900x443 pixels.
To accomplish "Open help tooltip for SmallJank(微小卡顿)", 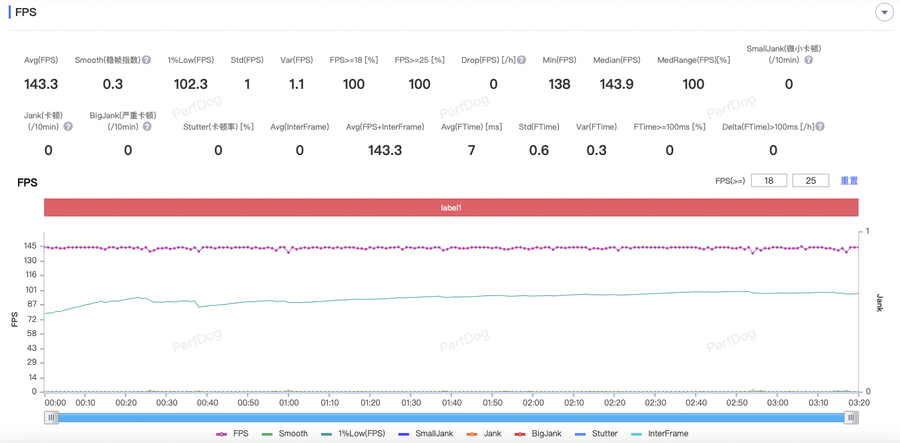I will tap(809, 60).
